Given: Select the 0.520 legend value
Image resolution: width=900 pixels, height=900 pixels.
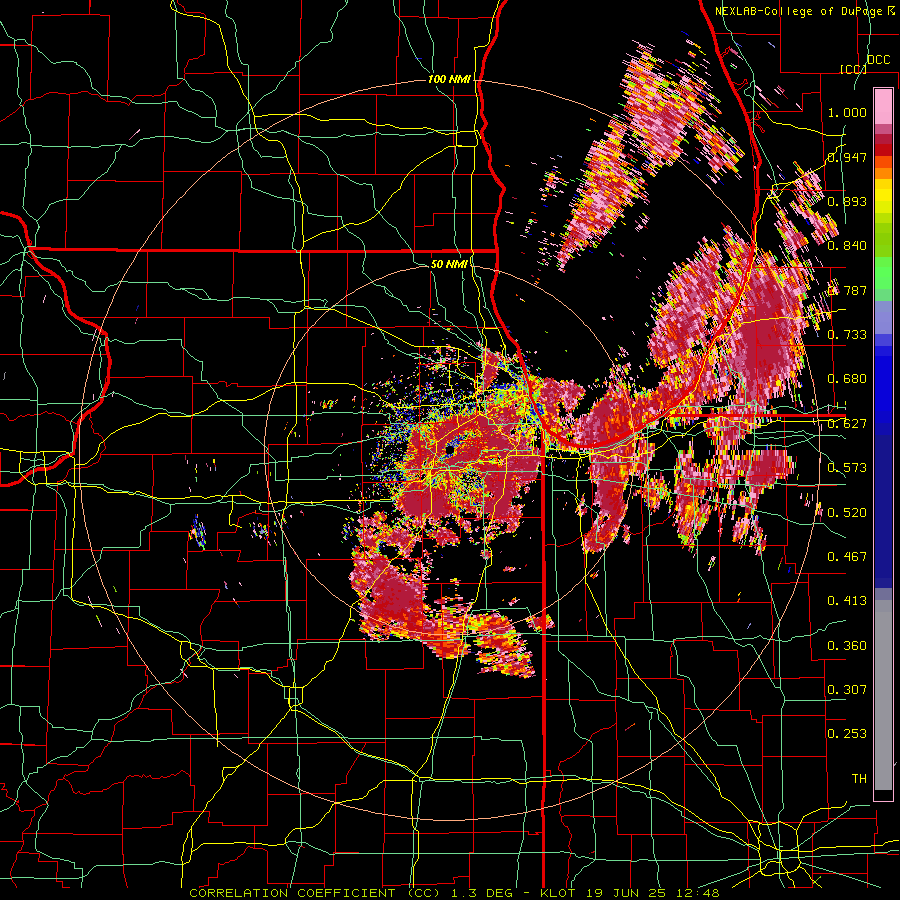Looking at the screenshot, I should pos(847,513).
